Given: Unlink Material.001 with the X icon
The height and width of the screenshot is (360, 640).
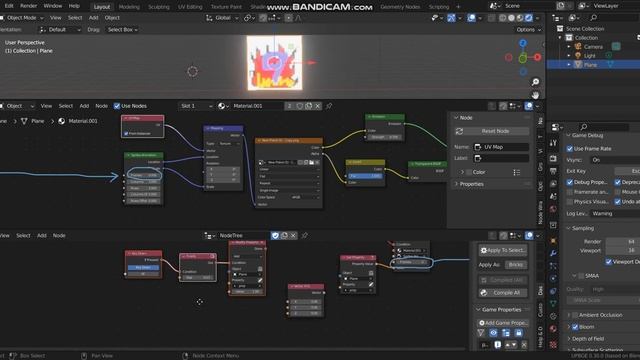Looking at the screenshot, I should point(318,106).
